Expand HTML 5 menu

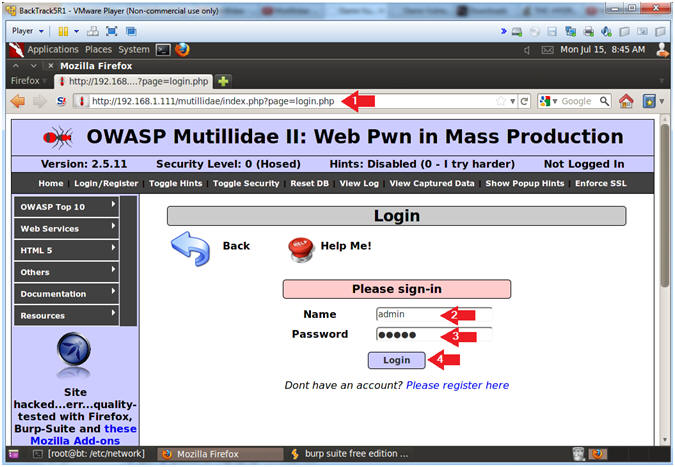[x=66, y=250]
